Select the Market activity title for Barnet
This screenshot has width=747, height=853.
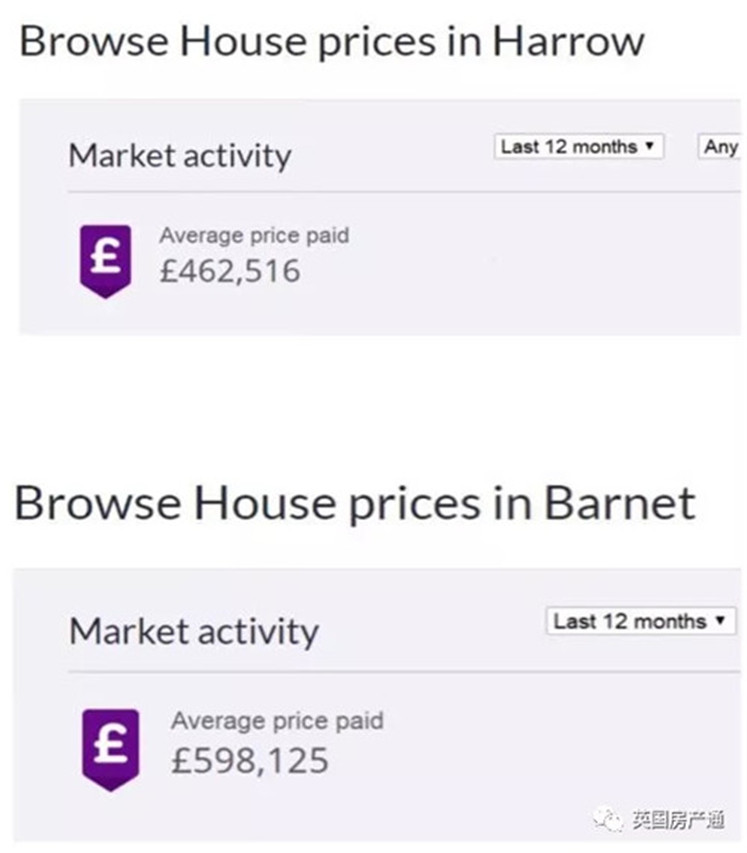[194, 631]
